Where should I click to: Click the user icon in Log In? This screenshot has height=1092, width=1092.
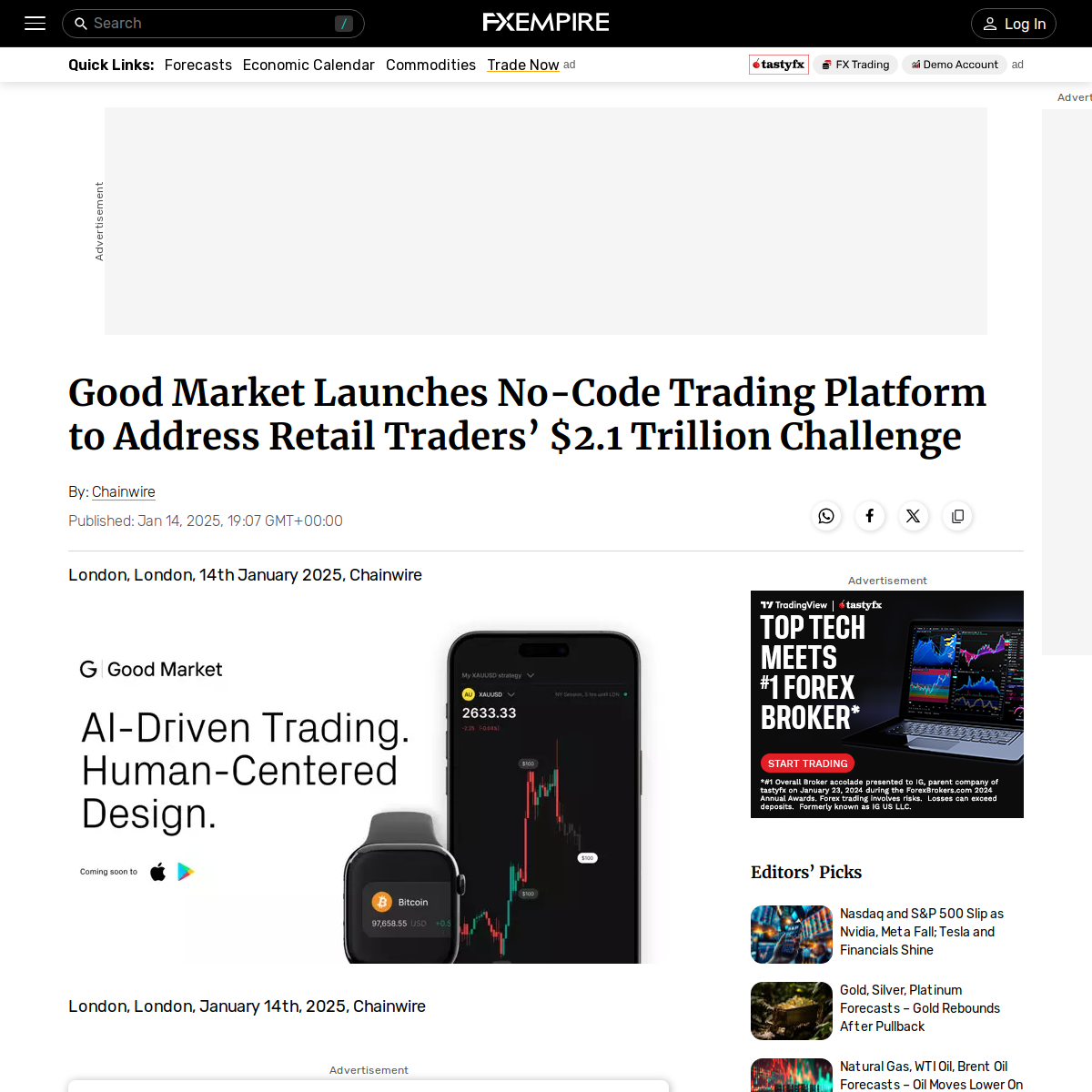coord(990,24)
